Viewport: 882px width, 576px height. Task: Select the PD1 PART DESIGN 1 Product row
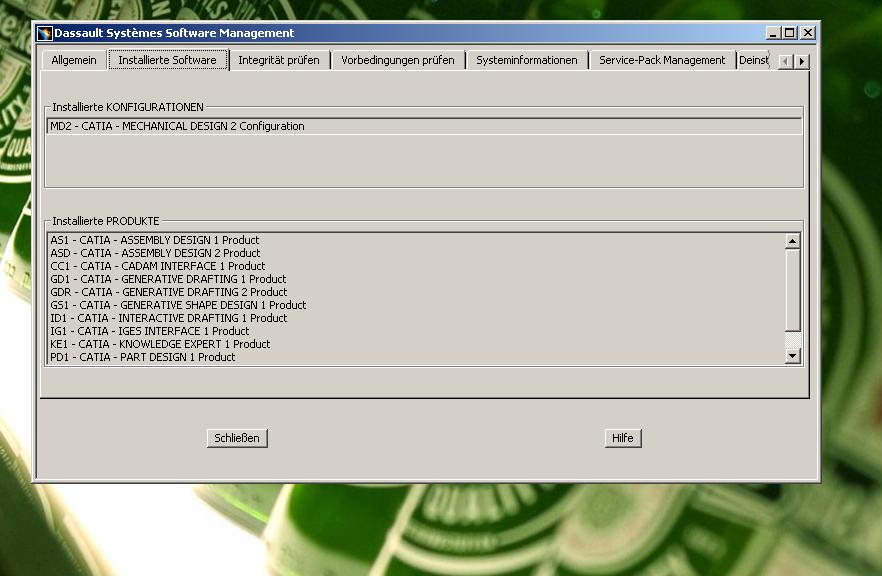[x=416, y=357]
